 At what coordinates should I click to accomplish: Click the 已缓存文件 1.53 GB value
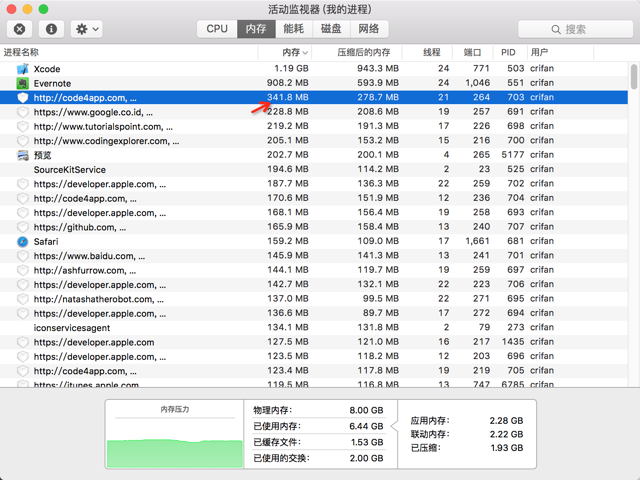[x=367, y=442]
